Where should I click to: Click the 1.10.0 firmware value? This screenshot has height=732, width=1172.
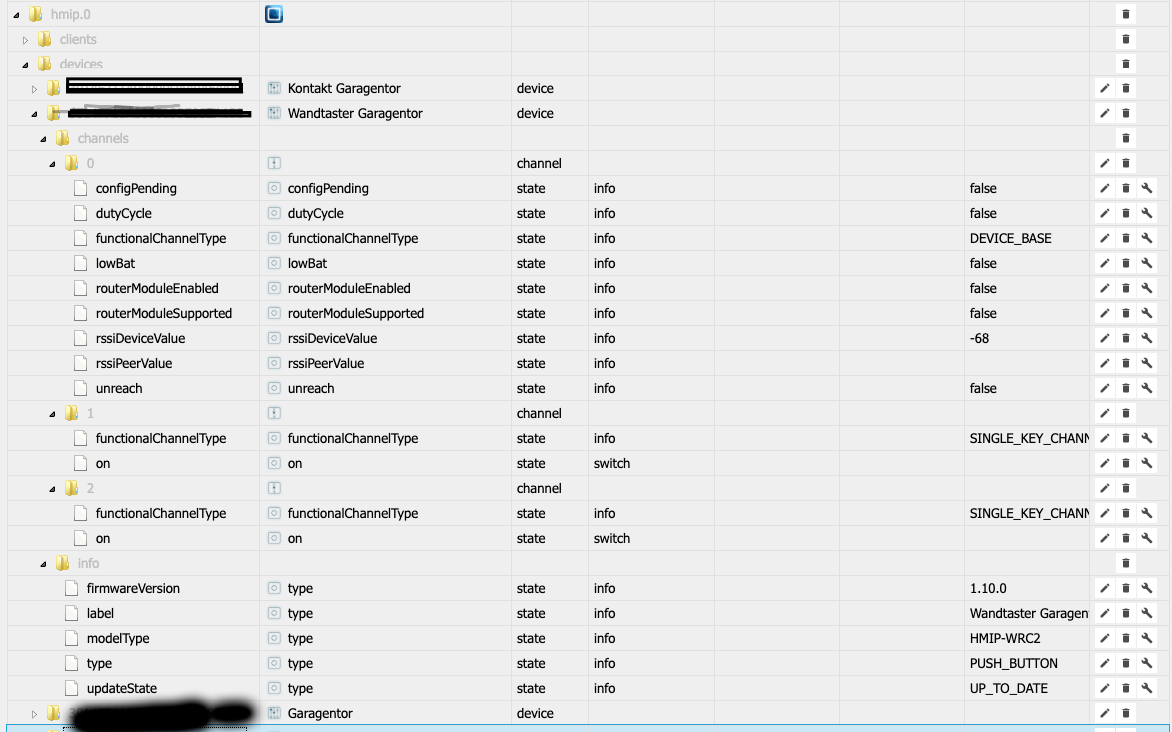[x=988, y=588]
